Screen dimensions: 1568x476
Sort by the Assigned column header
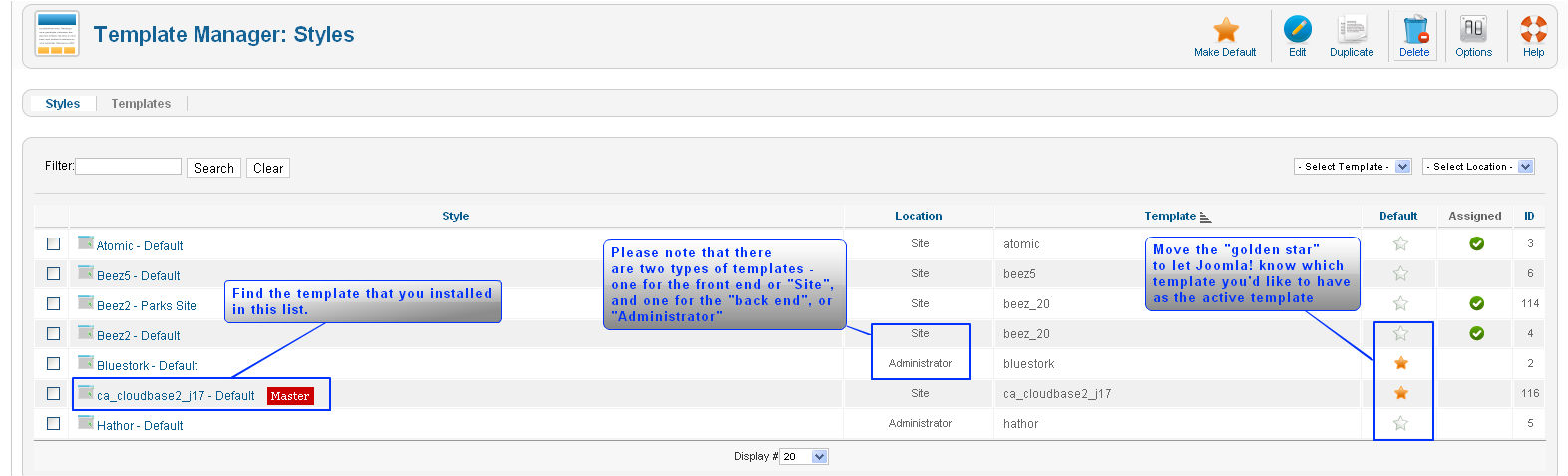tap(1474, 216)
